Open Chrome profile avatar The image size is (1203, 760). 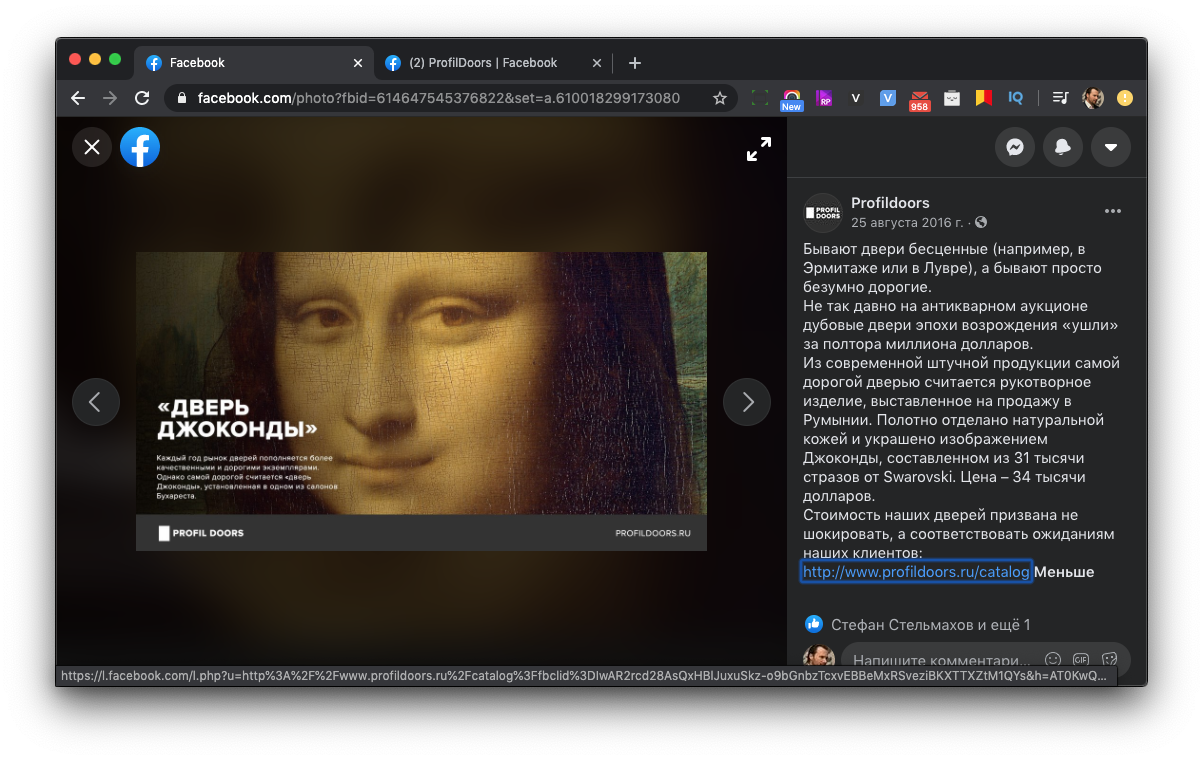(1093, 98)
